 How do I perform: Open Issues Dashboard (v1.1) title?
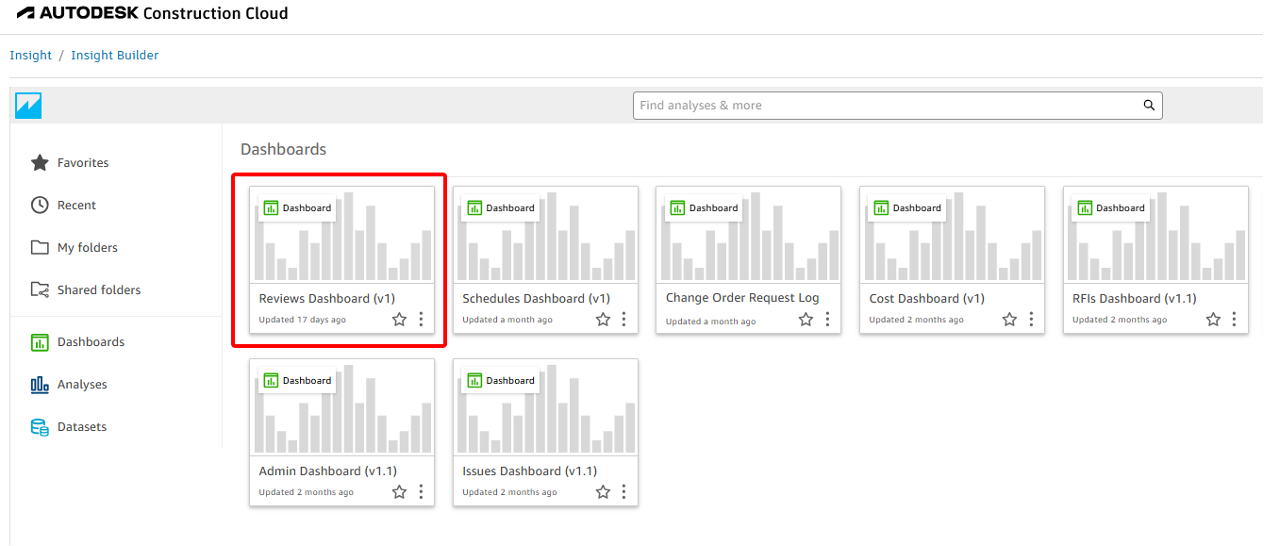[x=530, y=471]
